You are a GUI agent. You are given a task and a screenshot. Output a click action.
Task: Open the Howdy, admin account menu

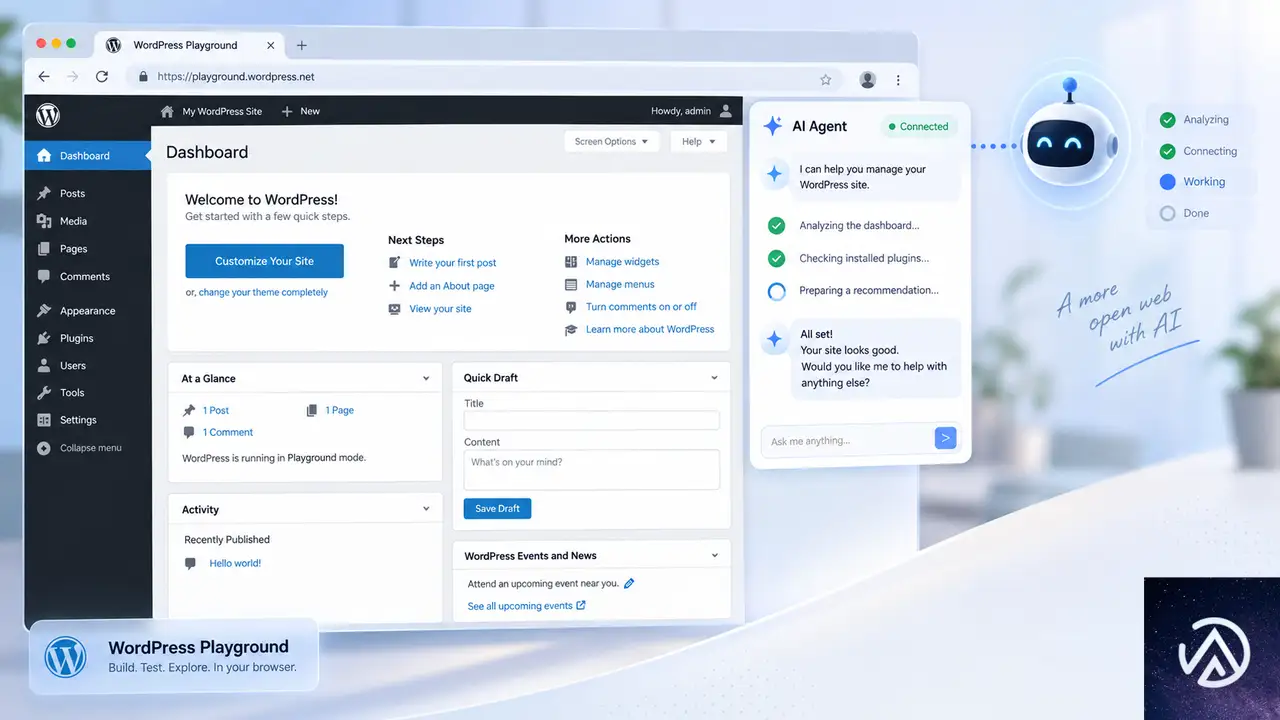point(692,111)
